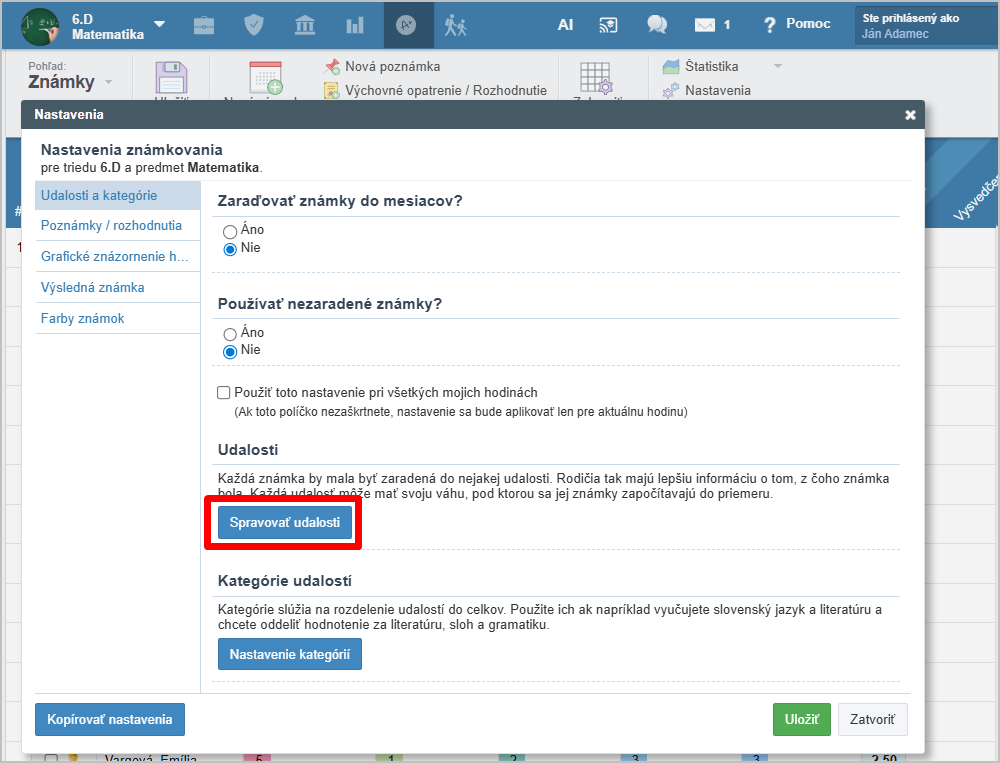Open the Pohľad Známky view dropdown
The height and width of the screenshot is (763, 1000).
tap(108, 82)
